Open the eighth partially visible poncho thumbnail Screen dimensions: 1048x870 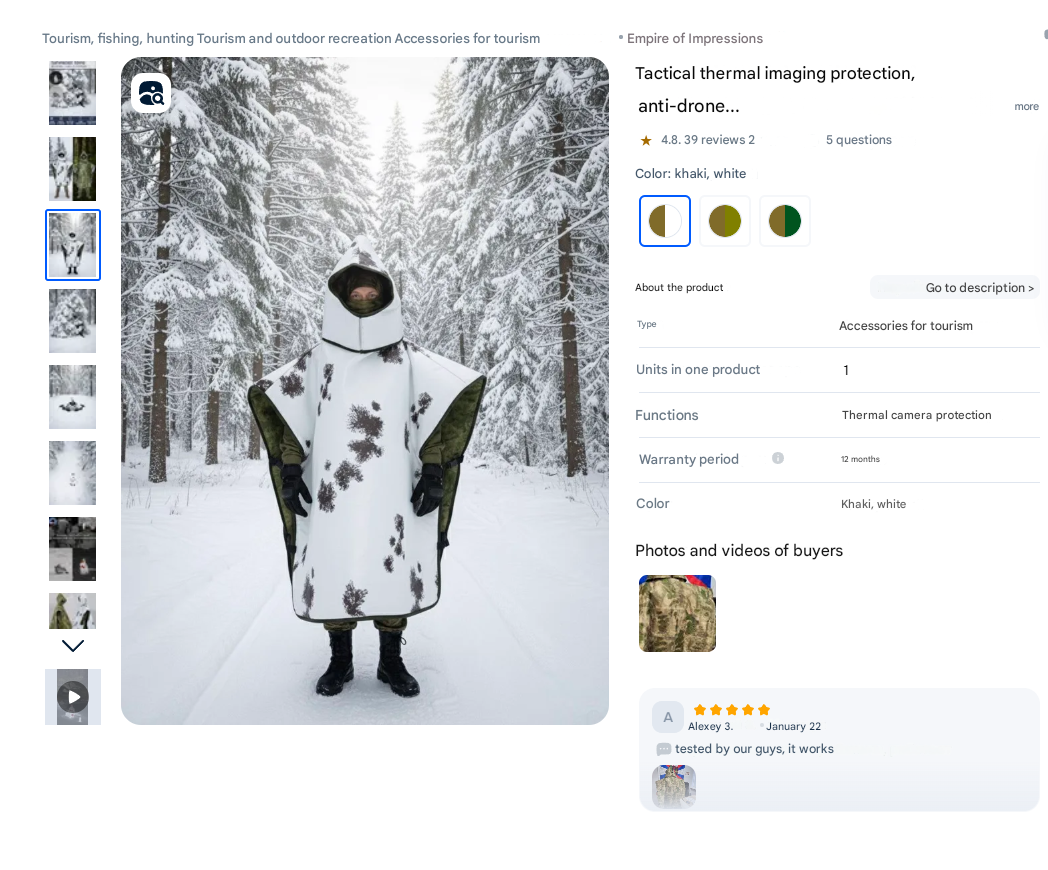coord(73,611)
